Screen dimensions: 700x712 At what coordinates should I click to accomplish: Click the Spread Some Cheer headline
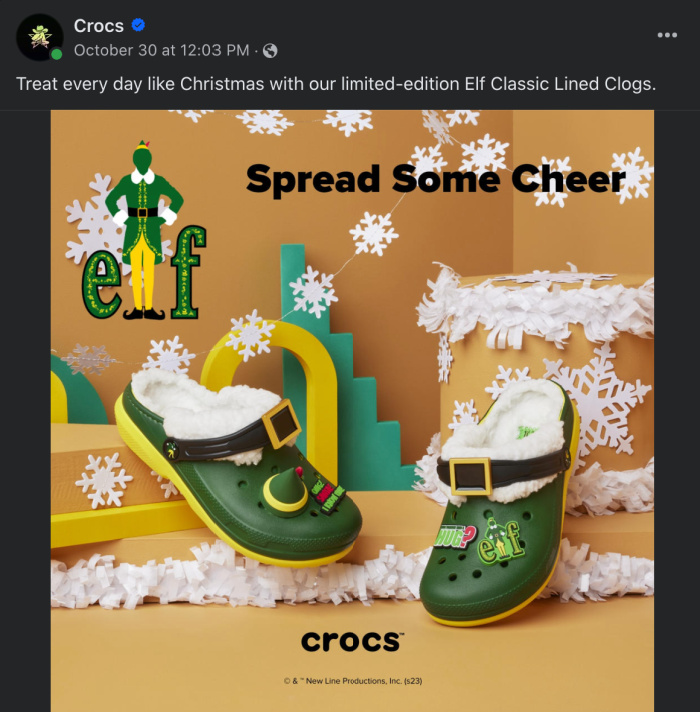tap(436, 179)
